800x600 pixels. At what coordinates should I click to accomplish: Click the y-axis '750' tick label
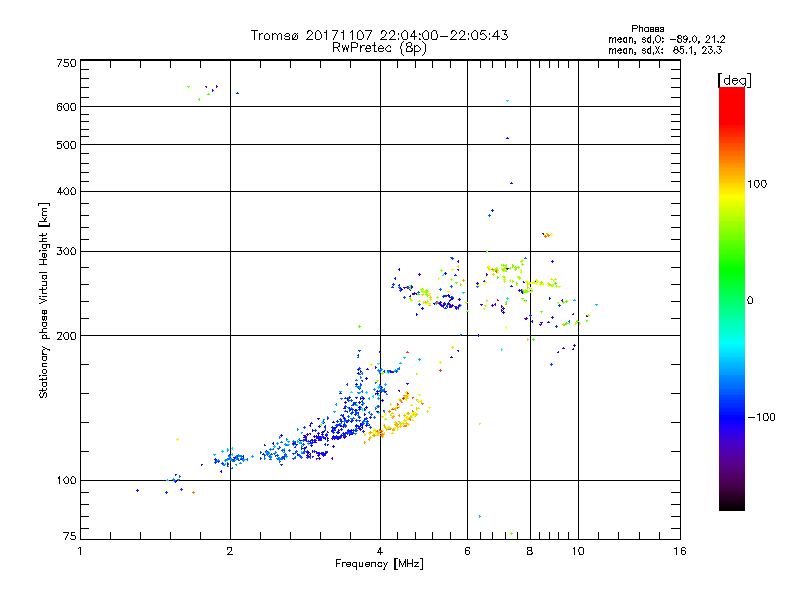tap(66, 63)
